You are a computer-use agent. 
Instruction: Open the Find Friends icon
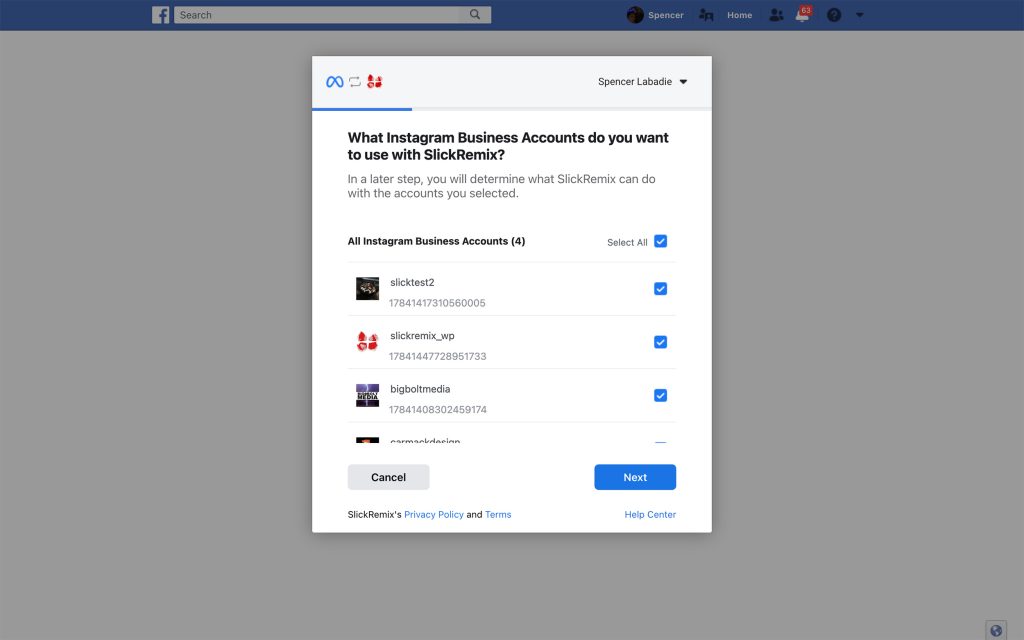coord(706,15)
